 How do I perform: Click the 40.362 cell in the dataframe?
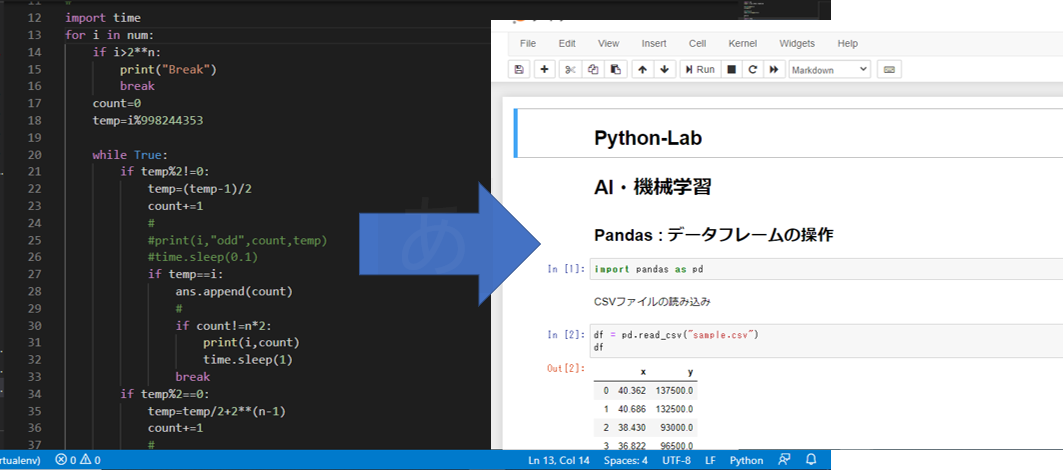(631, 392)
